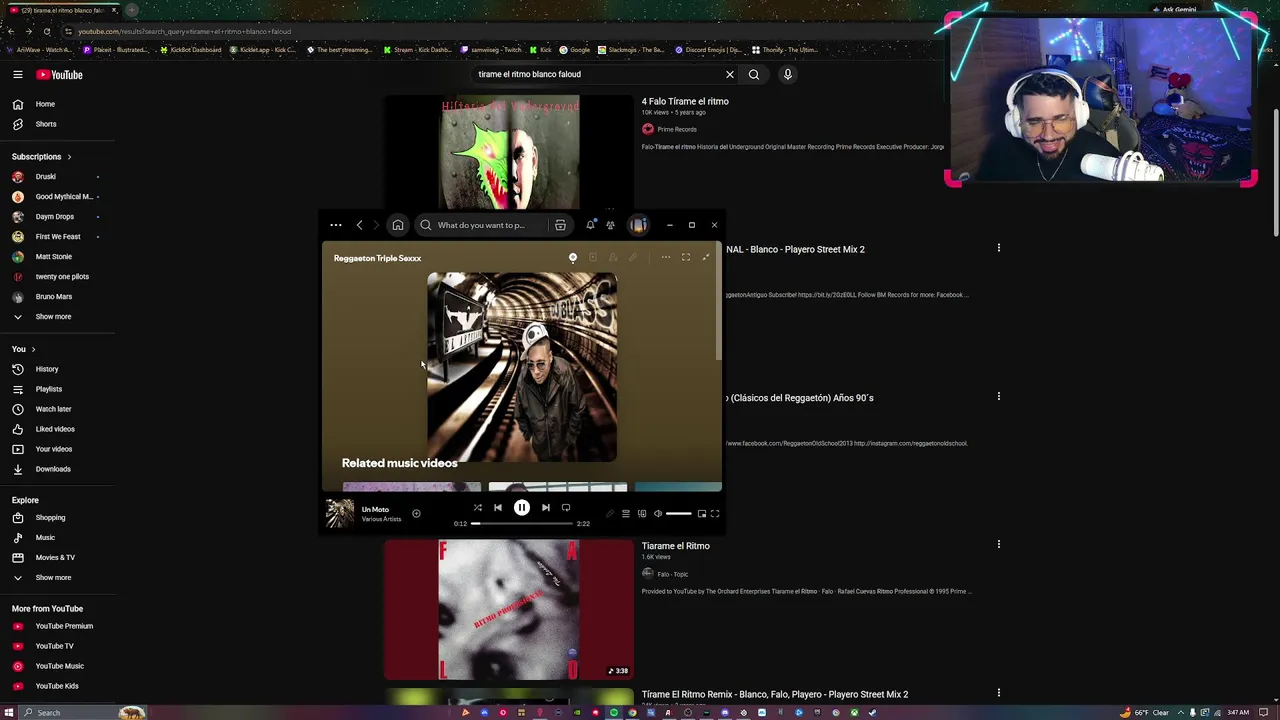Image resolution: width=1280 pixels, height=720 pixels.
Task: Open the You section chevron
Action: coord(33,350)
